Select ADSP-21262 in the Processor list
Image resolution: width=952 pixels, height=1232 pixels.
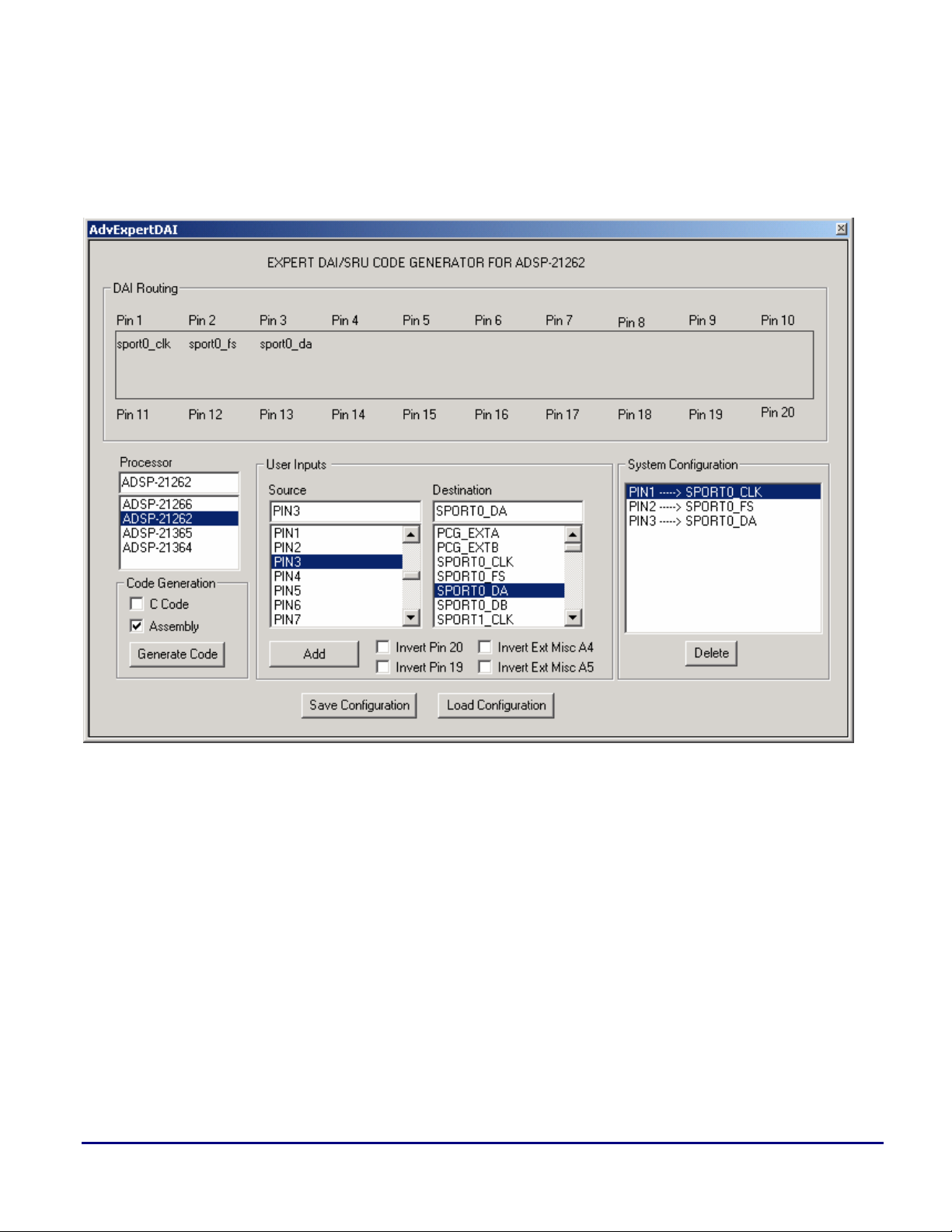[179, 518]
